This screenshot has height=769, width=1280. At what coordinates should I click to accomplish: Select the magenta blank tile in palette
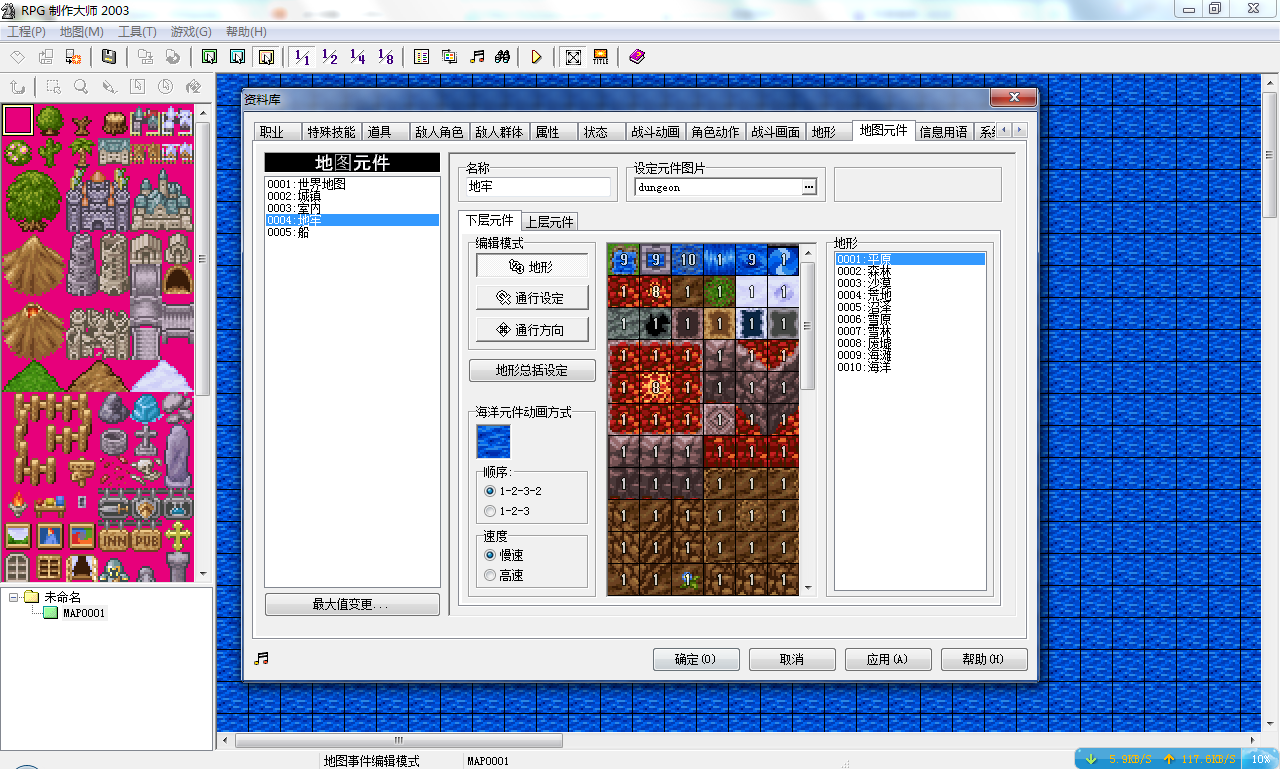point(18,120)
